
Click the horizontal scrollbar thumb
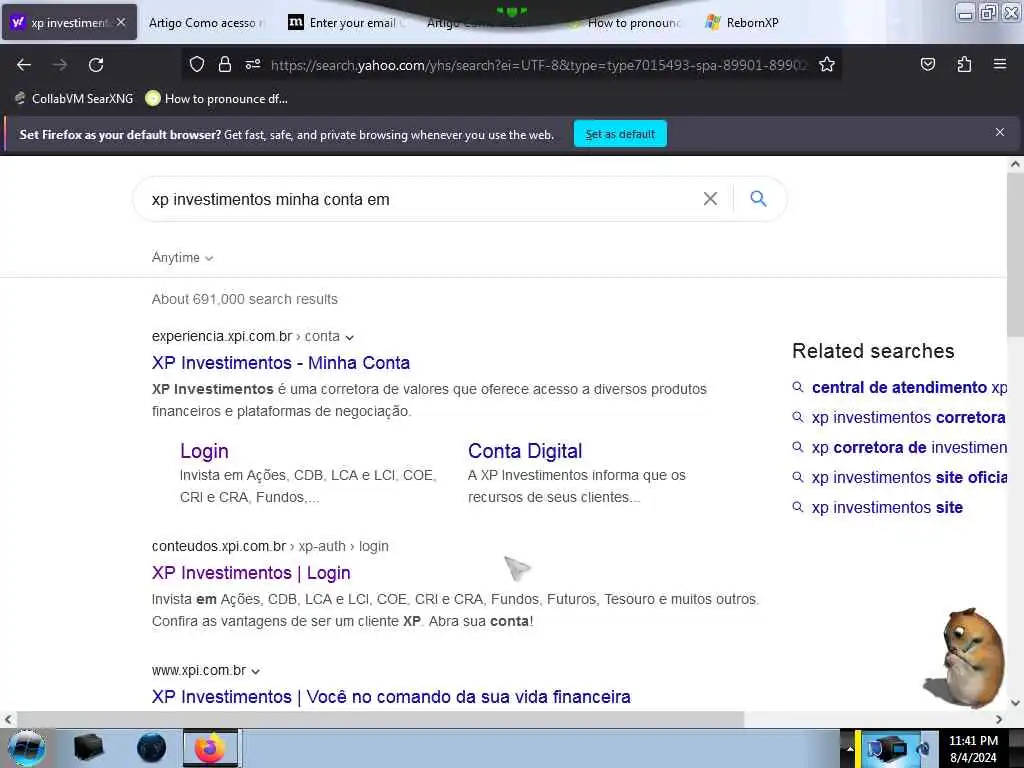pos(380,719)
